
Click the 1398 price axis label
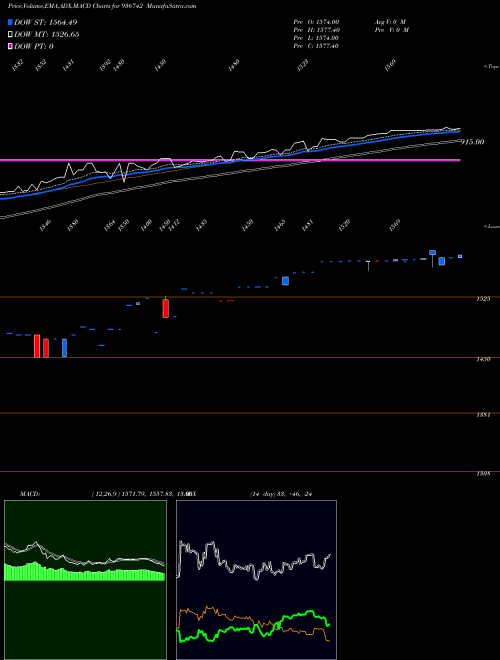484,474
